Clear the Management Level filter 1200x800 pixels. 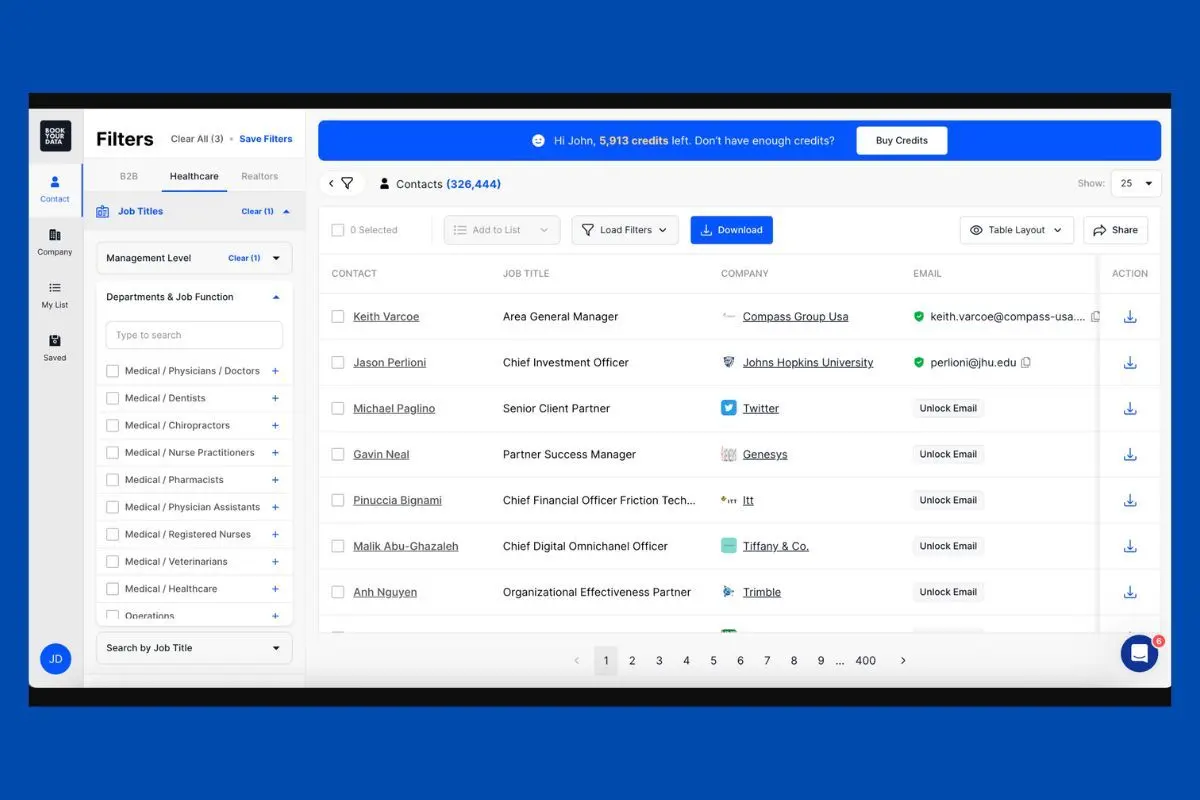point(244,258)
